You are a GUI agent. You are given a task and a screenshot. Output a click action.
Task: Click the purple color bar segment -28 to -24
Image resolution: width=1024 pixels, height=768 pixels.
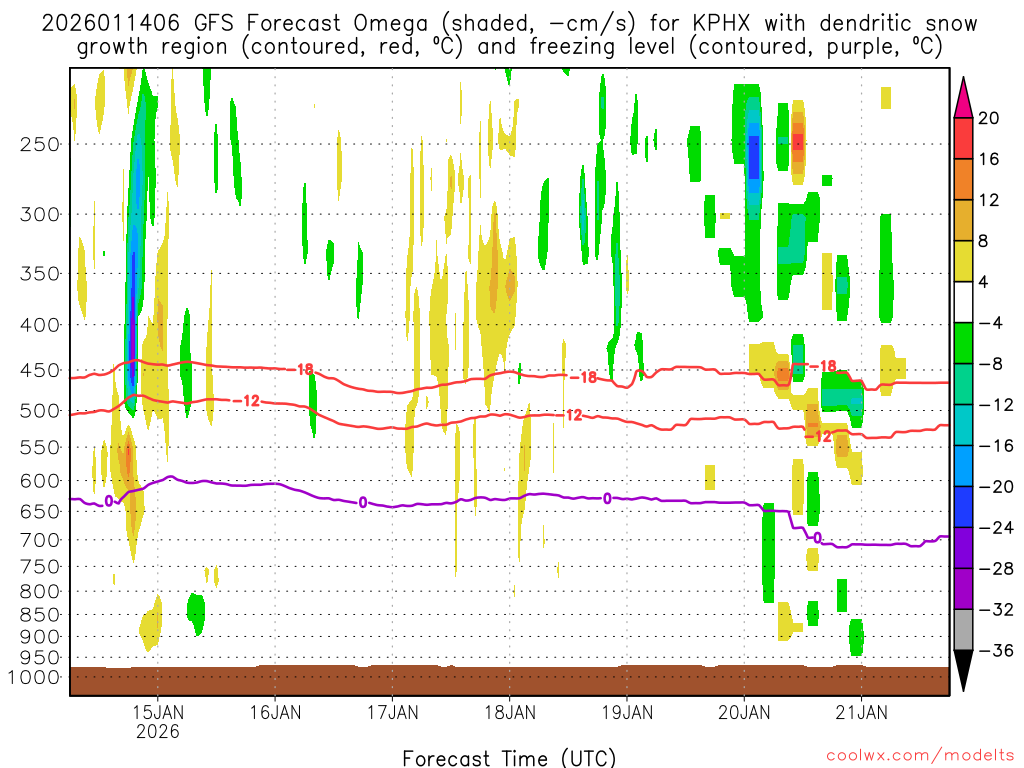[963, 548]
